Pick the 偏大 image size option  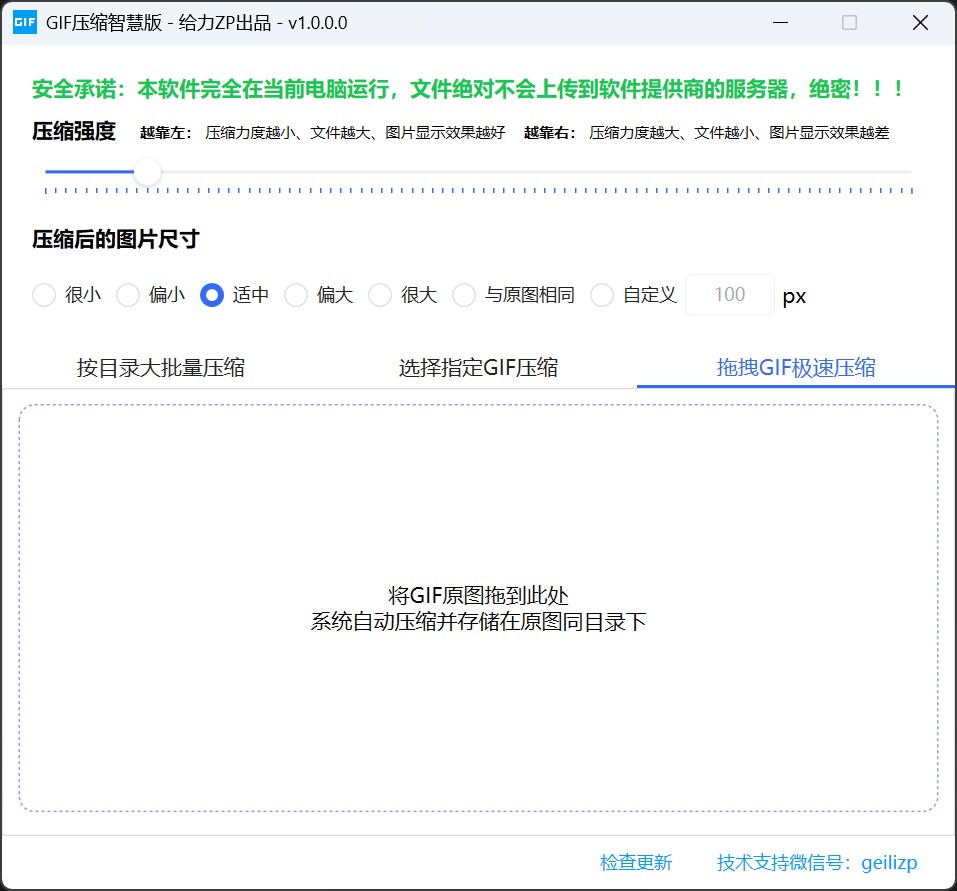tap(296, 295)
